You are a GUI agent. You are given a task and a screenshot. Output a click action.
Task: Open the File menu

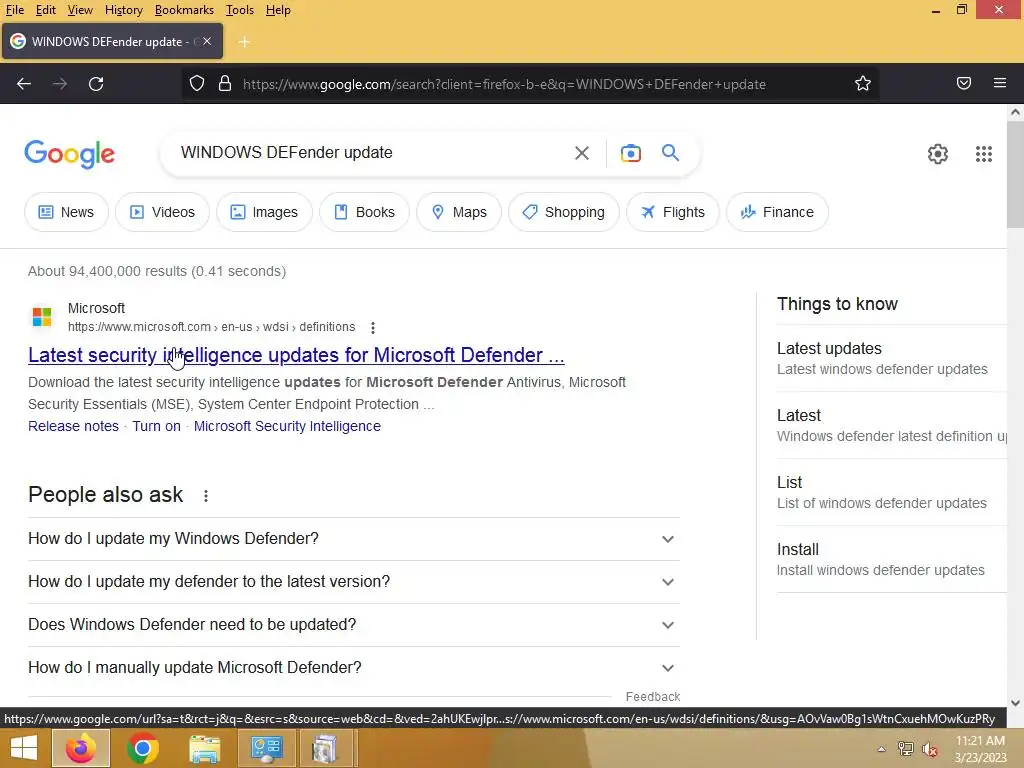coord(14,10)
